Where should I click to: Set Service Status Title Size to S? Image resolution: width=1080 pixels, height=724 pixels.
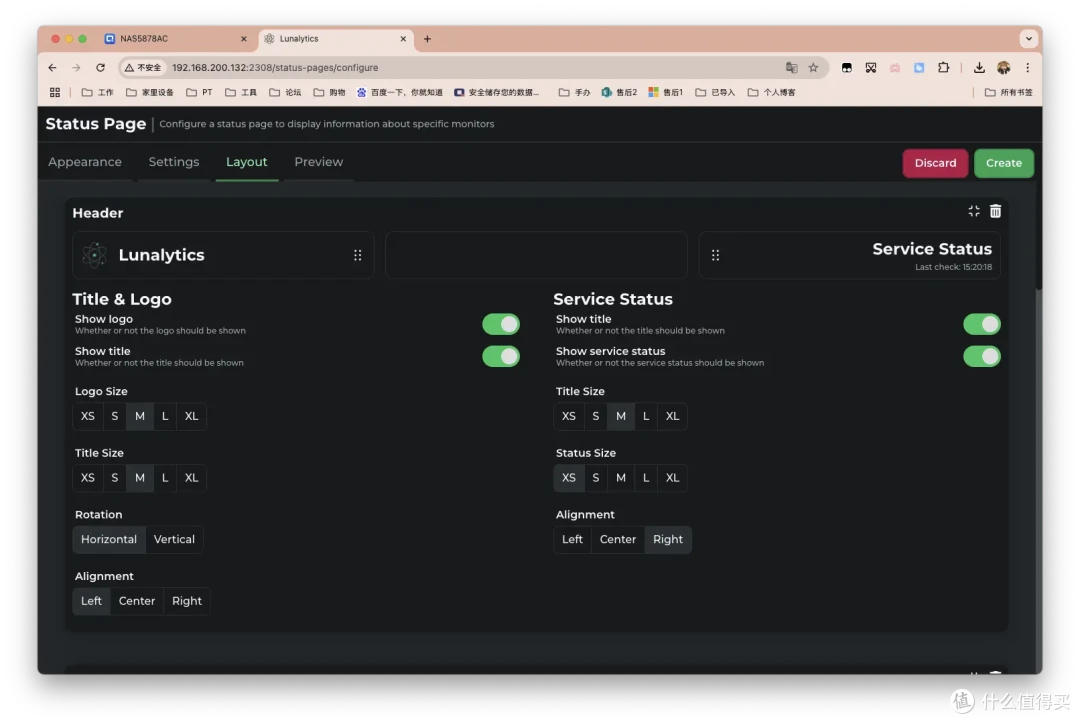pos(596,416)
